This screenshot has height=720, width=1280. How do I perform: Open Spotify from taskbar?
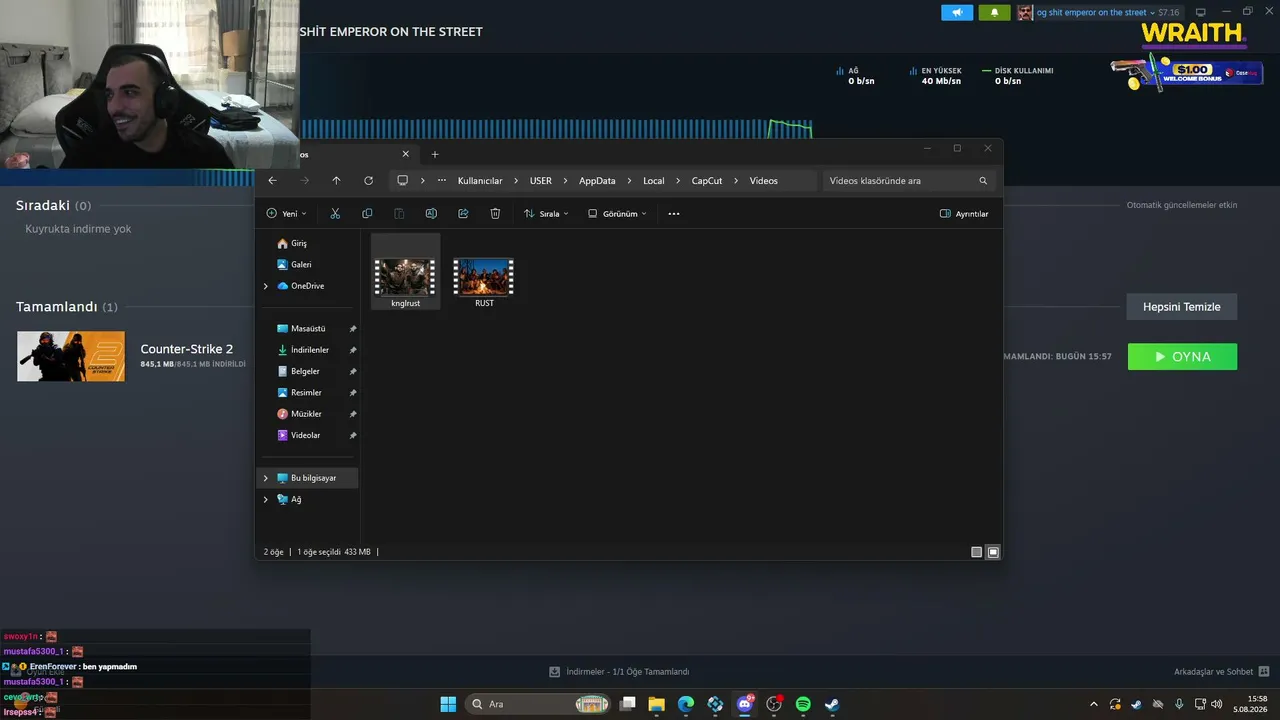point(803,704)
